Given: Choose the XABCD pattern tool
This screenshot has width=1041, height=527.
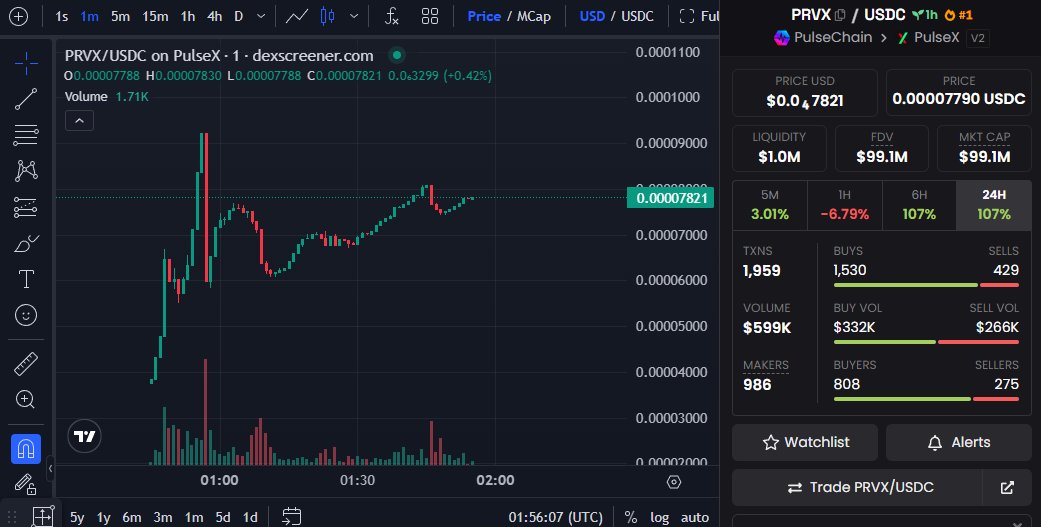Looking at the screenshot, I should point(26,171).
